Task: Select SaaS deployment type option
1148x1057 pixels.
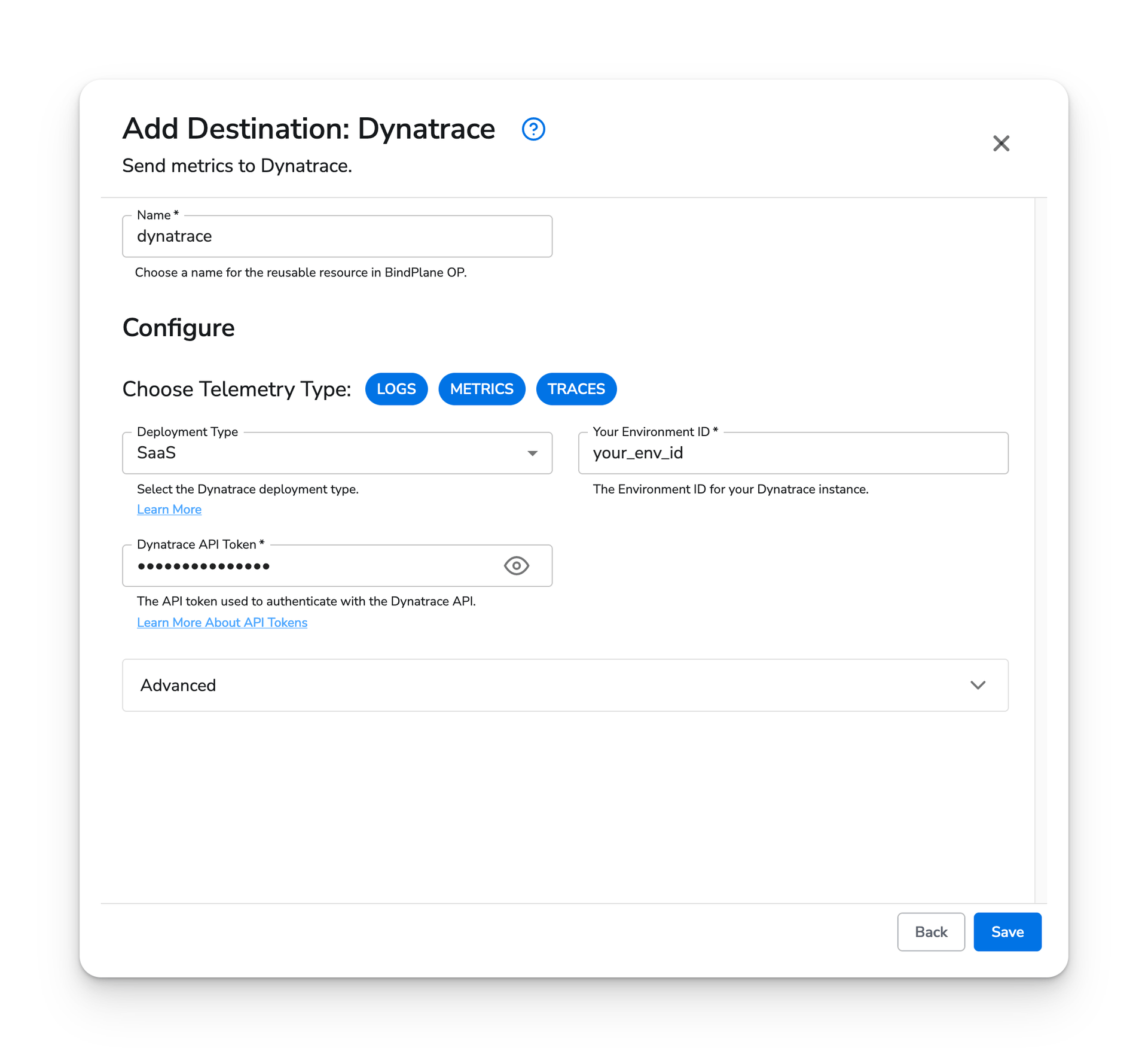Action: click(x=337, y=453)
